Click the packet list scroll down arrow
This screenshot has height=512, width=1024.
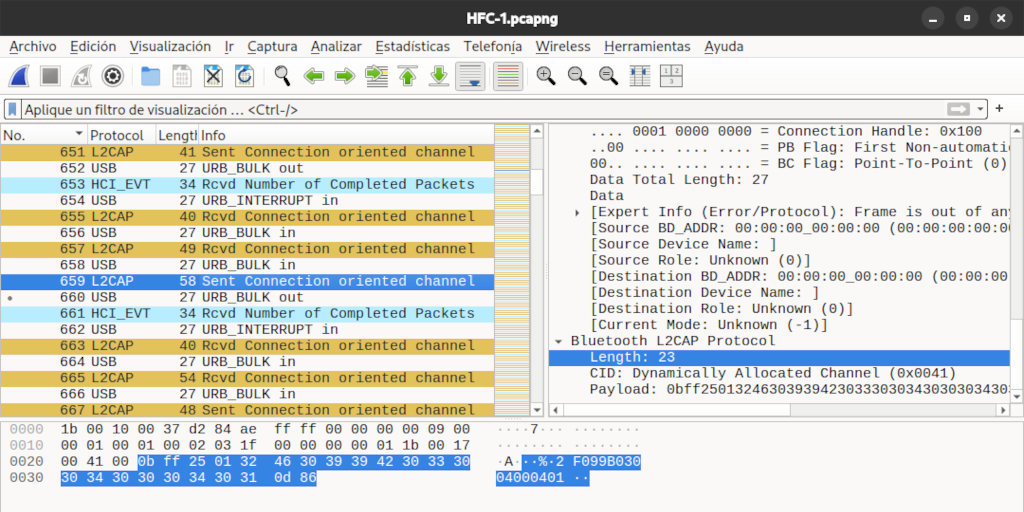(537, 409)
